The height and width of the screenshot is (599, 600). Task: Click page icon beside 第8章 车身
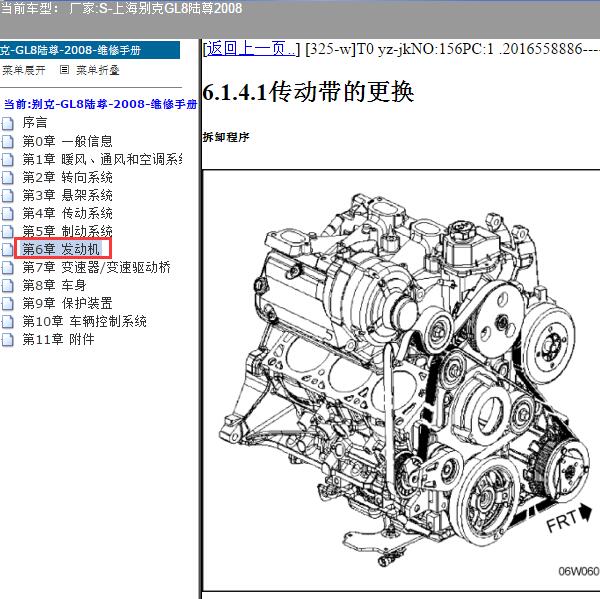(x=7, y=285)
